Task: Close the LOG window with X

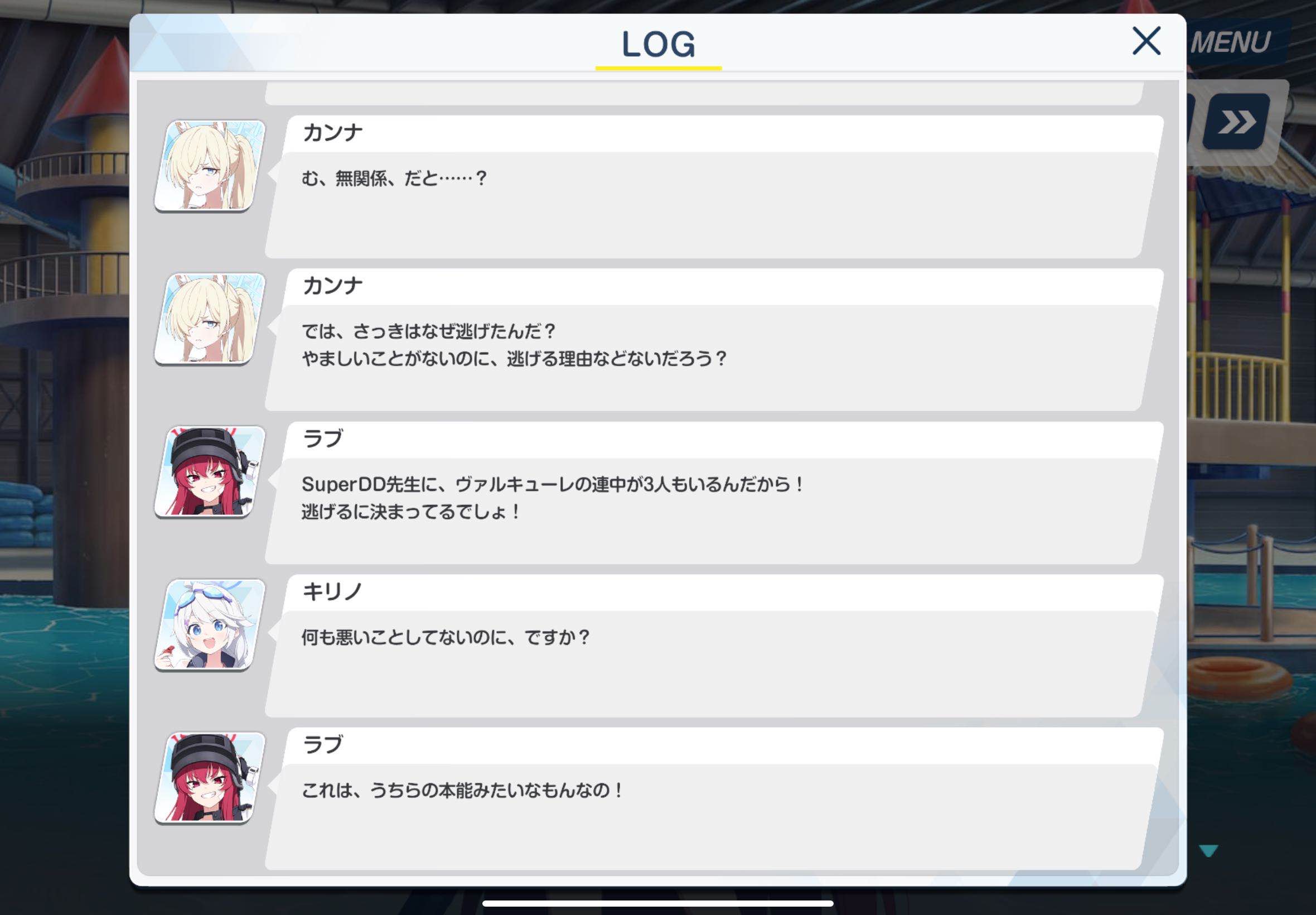Action: tap(1146, 41)
